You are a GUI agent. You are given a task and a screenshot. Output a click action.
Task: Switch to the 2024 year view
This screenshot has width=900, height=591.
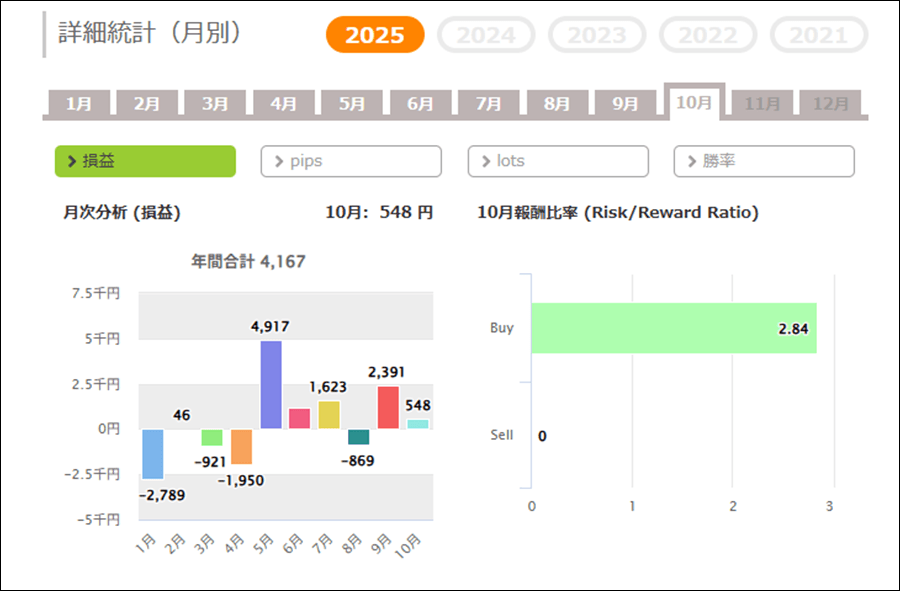(x=486, y=36)
